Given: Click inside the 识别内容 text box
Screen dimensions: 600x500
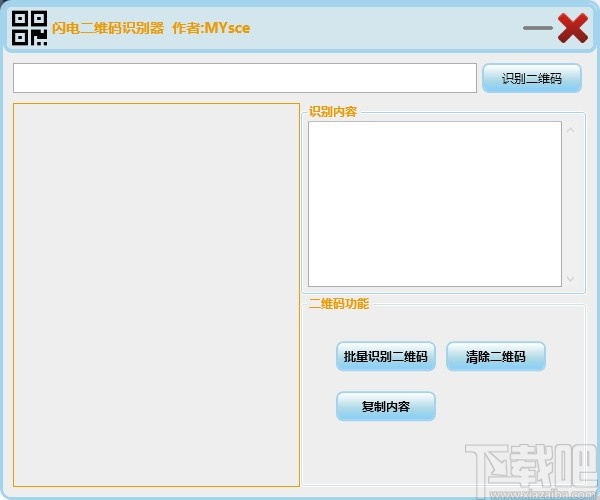Looking at the screenshot, I should click(x=435, y=204).
